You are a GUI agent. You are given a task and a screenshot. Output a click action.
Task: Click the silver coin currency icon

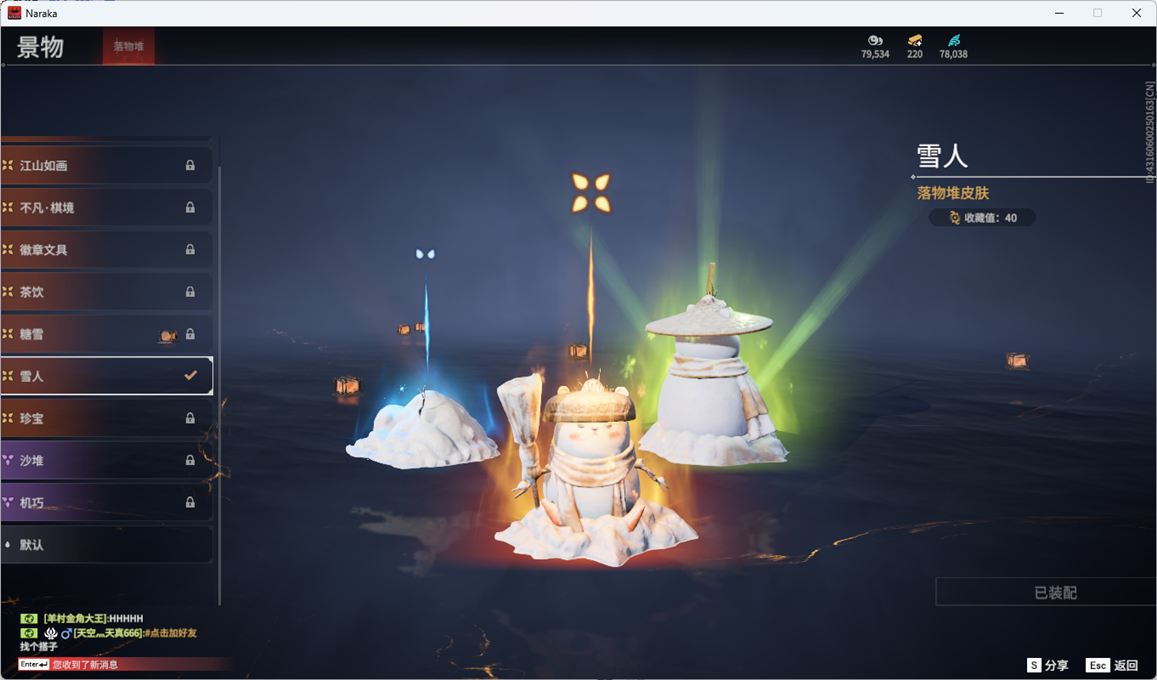pyautogui.click(x=875, y=40)
